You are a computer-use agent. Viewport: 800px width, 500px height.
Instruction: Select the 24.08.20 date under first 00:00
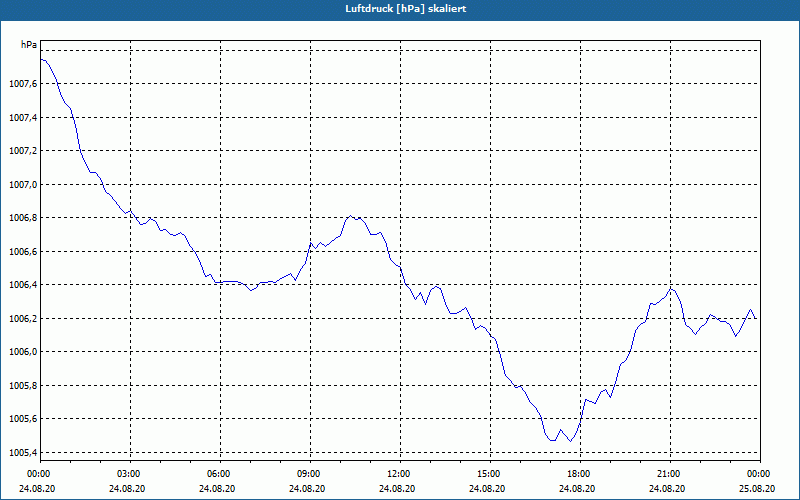point(37,488)
